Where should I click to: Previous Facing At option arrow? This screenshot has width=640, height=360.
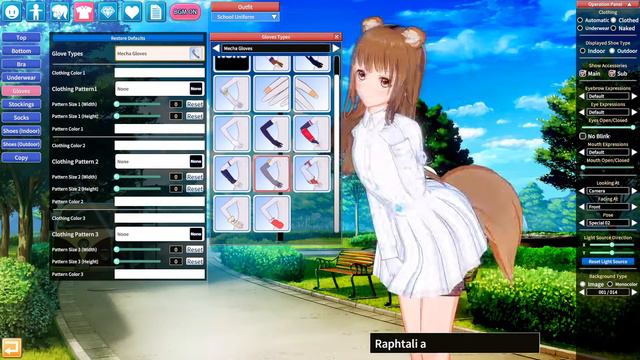tap(582, 207)
